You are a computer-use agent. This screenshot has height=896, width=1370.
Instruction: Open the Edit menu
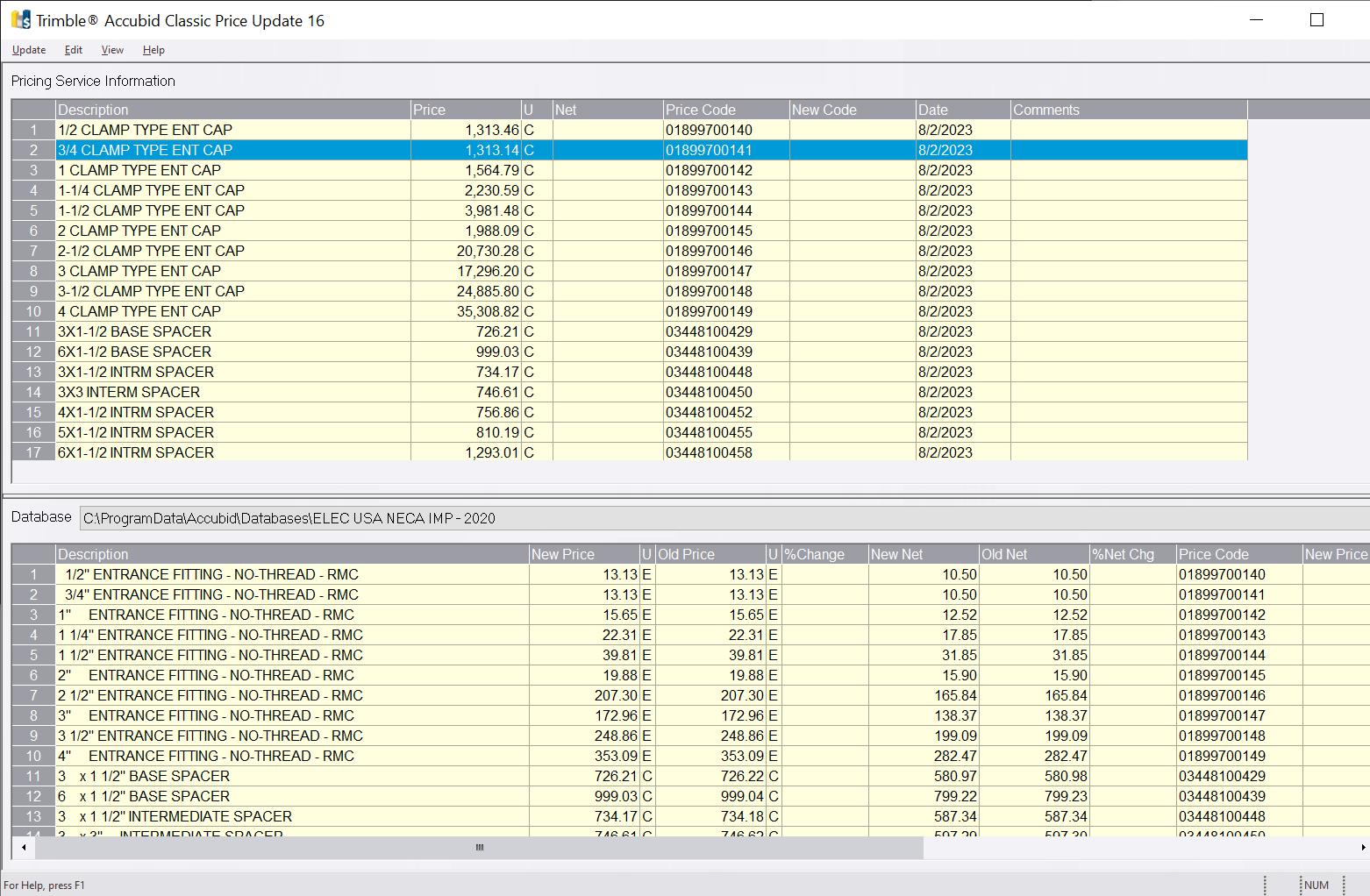pos(74,50)
